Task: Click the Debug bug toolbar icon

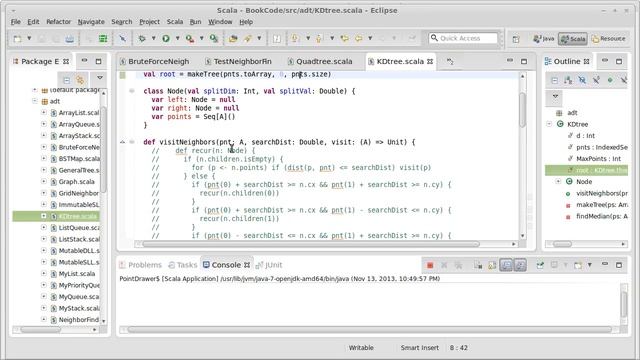Action: [142, 38]
